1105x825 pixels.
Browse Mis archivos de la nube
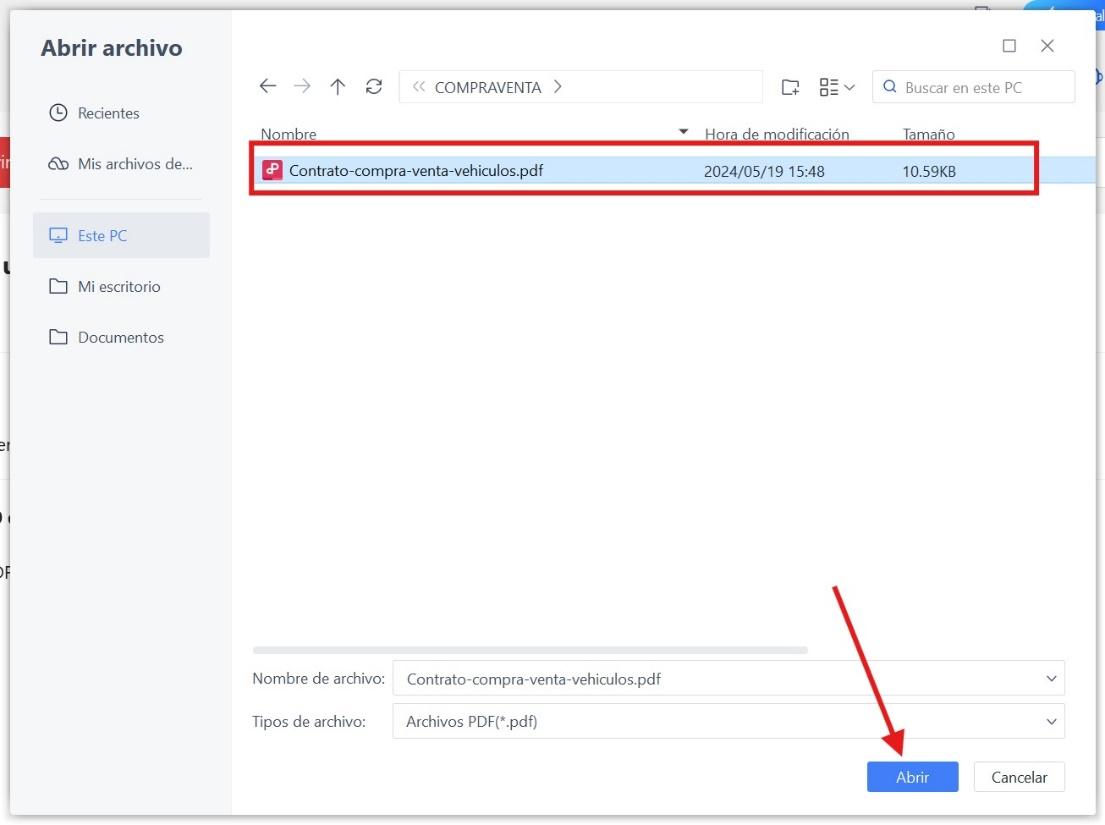pos(120,163)
